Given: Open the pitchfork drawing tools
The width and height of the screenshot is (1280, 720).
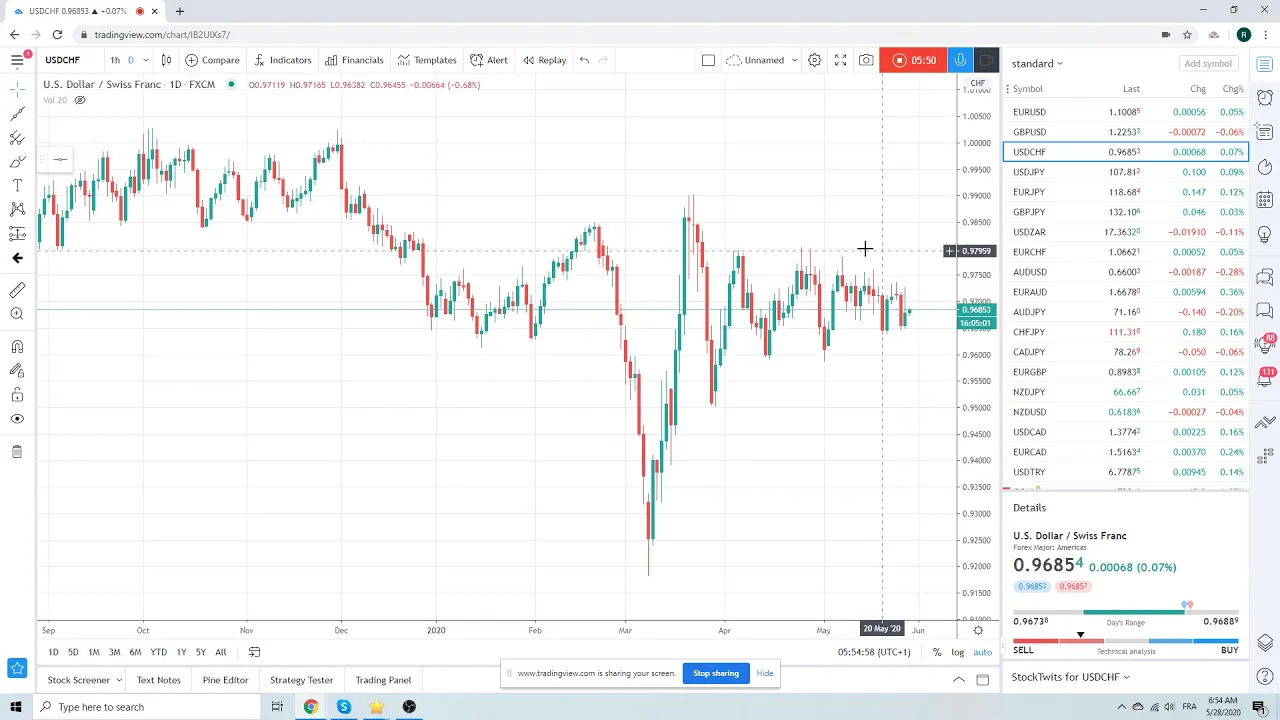Looking at the screenshot, I should click(x=17, y=137).
